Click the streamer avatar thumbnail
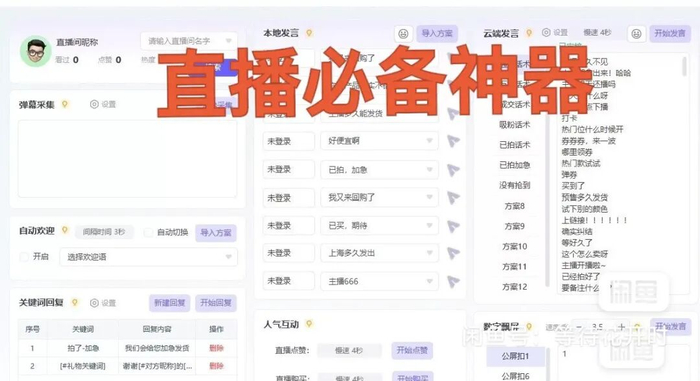 pyautogui.click(x=36, y=51)
